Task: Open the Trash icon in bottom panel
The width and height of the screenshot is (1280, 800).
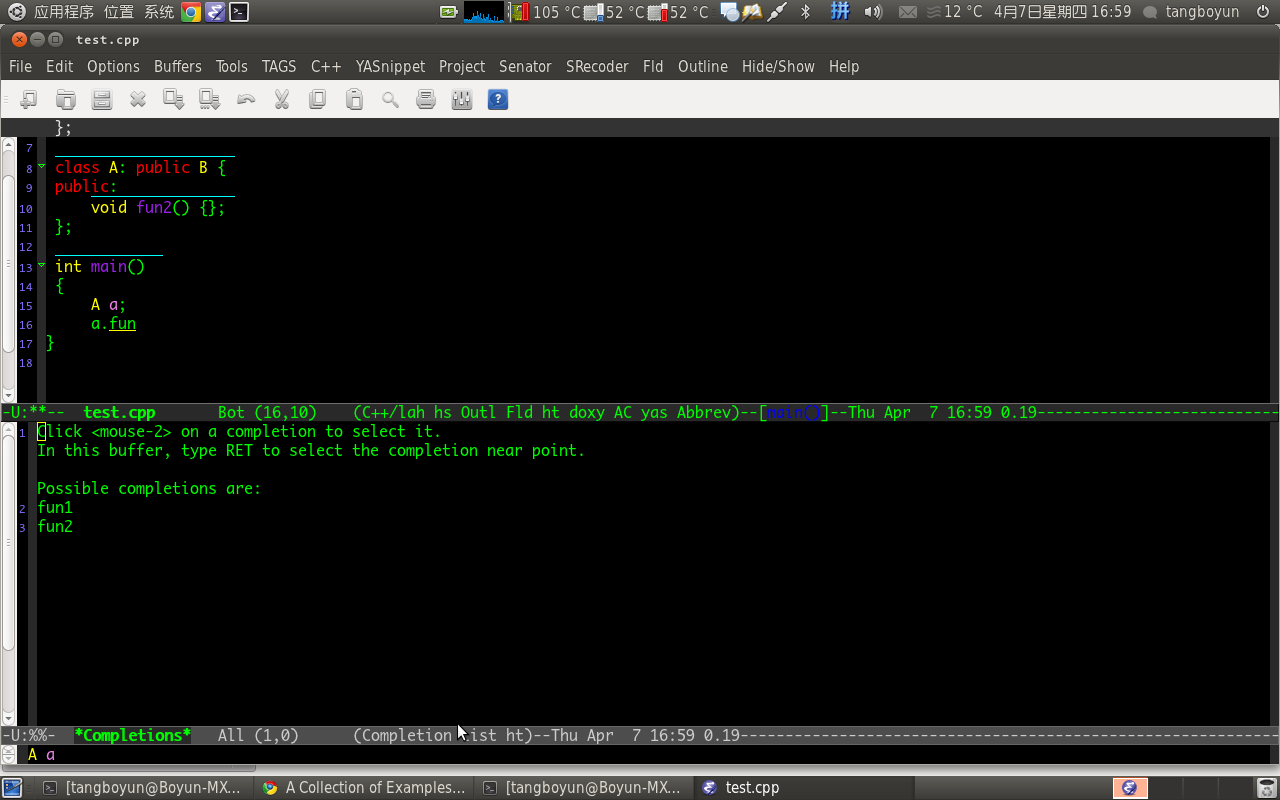Action: coord(1266,787)
